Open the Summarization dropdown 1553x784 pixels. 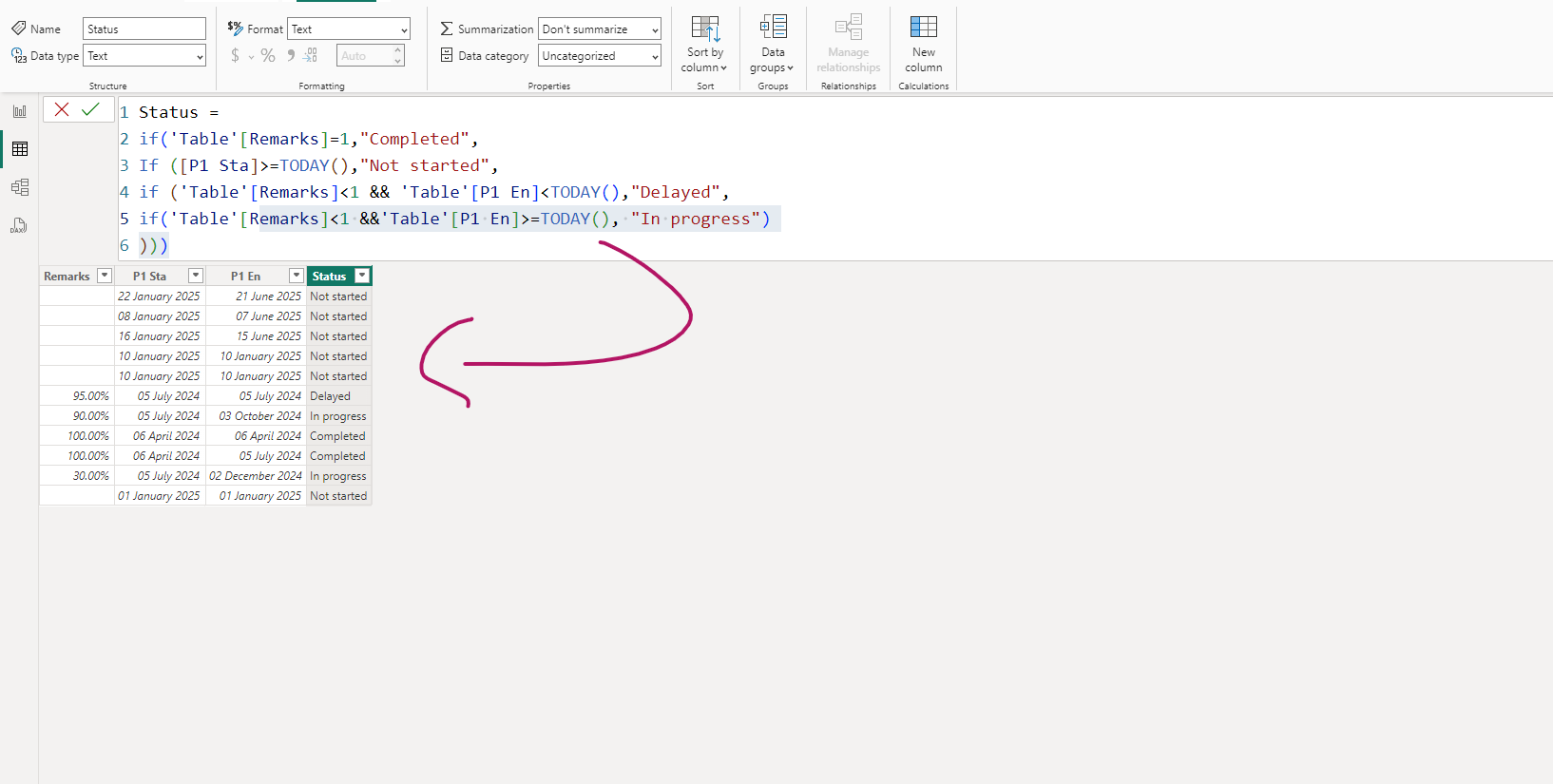coord(600,29)
